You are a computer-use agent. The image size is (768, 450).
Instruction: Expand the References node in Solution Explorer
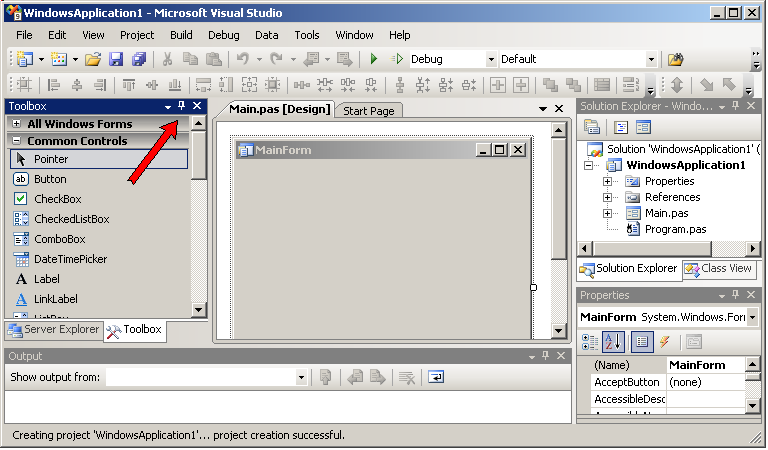[607, 198]
